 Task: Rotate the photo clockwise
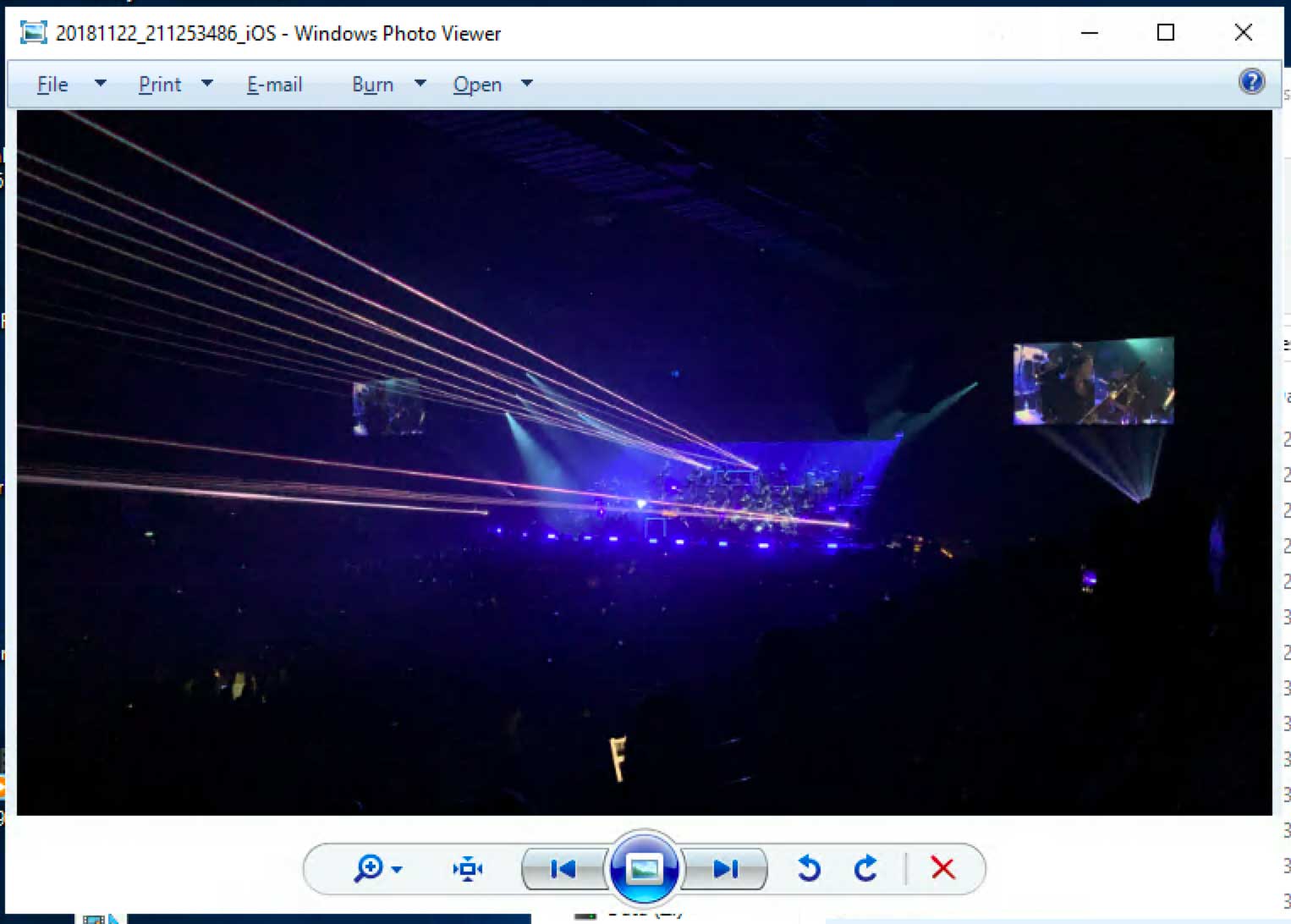tap(865, 868)
